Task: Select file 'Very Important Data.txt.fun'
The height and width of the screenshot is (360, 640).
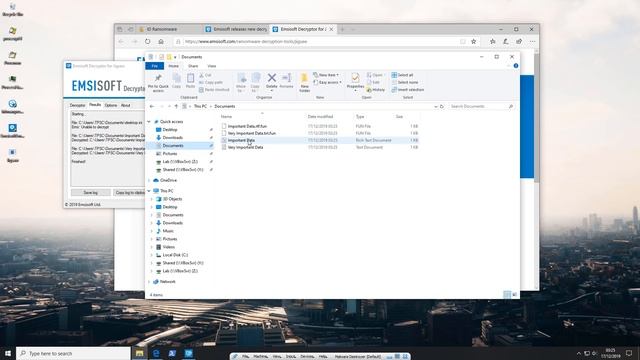Action: tap(251, 133)
